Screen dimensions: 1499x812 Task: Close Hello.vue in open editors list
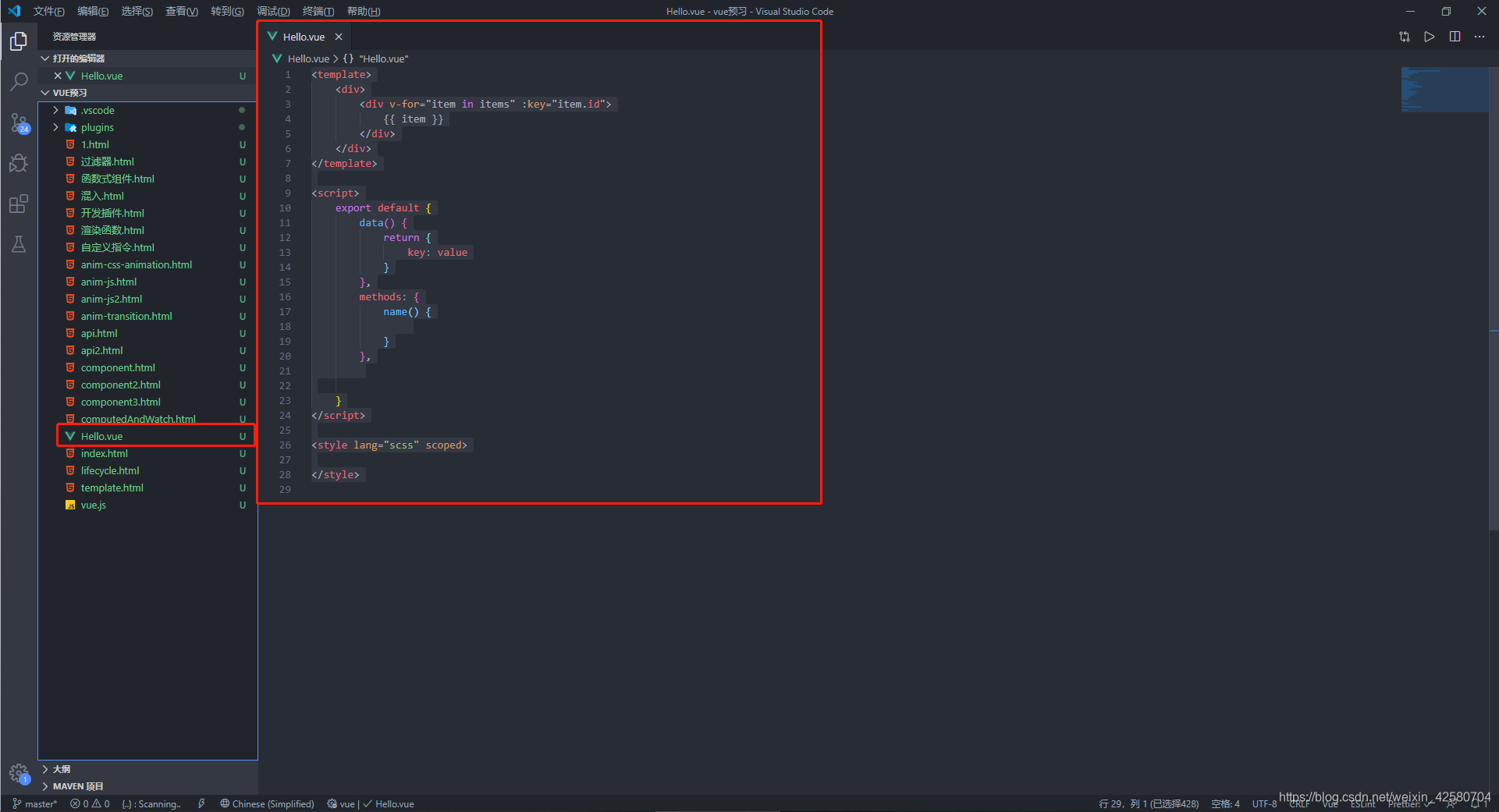(x=58, y=76)
